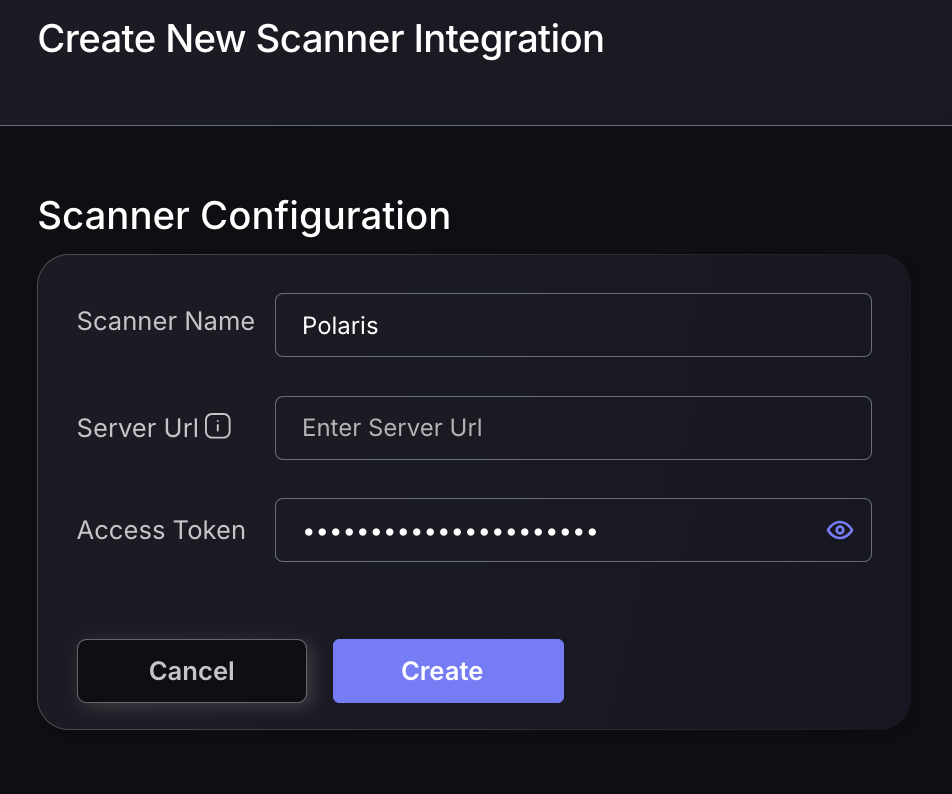The height and width of the screenshot is (794, 952).
Task: Focus the Scanner Name input field
Action: point(573,325)
